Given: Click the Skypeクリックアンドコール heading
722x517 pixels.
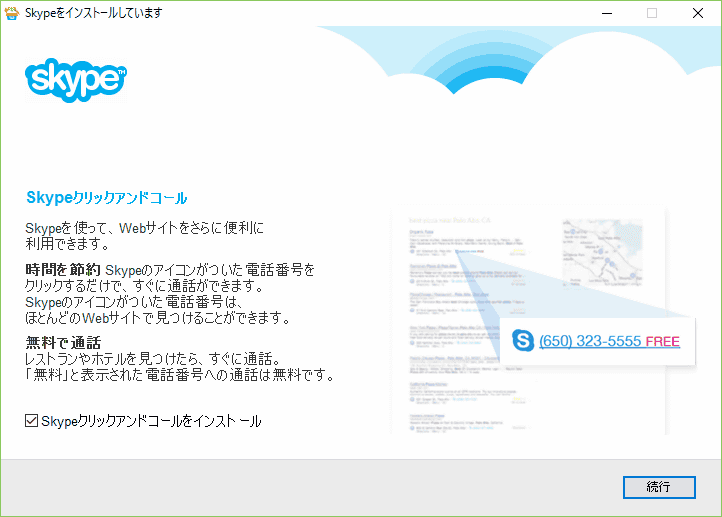Looking at the screenshot, I should pyautogui.click(x=106, y=198).
